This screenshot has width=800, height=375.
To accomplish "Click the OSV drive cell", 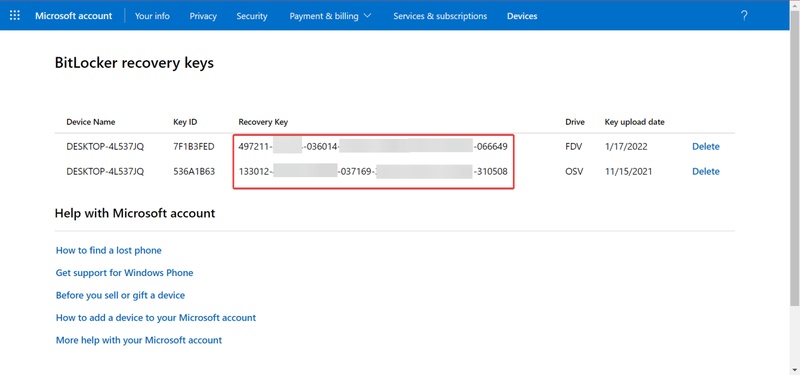I will [574, 171].
